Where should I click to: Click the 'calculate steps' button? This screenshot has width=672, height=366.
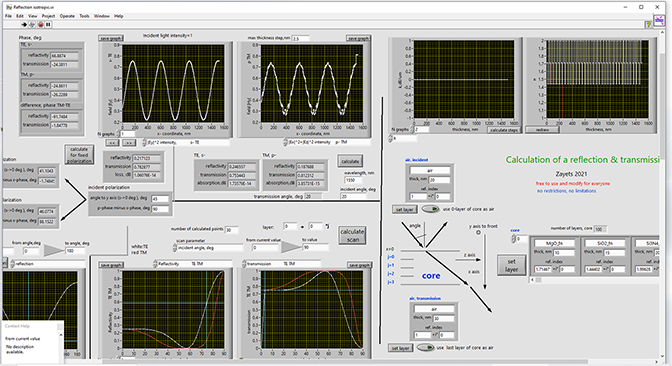[x=504, y=129]
